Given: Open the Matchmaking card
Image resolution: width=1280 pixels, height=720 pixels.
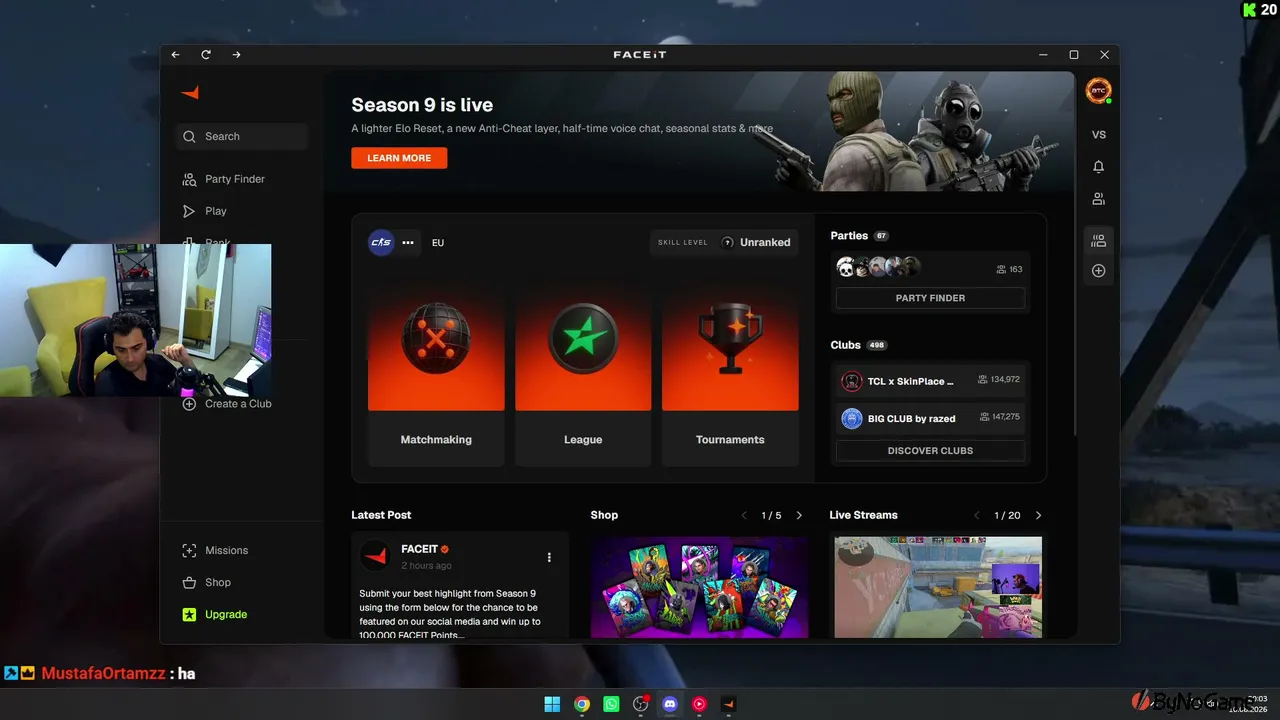Looking at the screenshot, I should coord(436,374).
